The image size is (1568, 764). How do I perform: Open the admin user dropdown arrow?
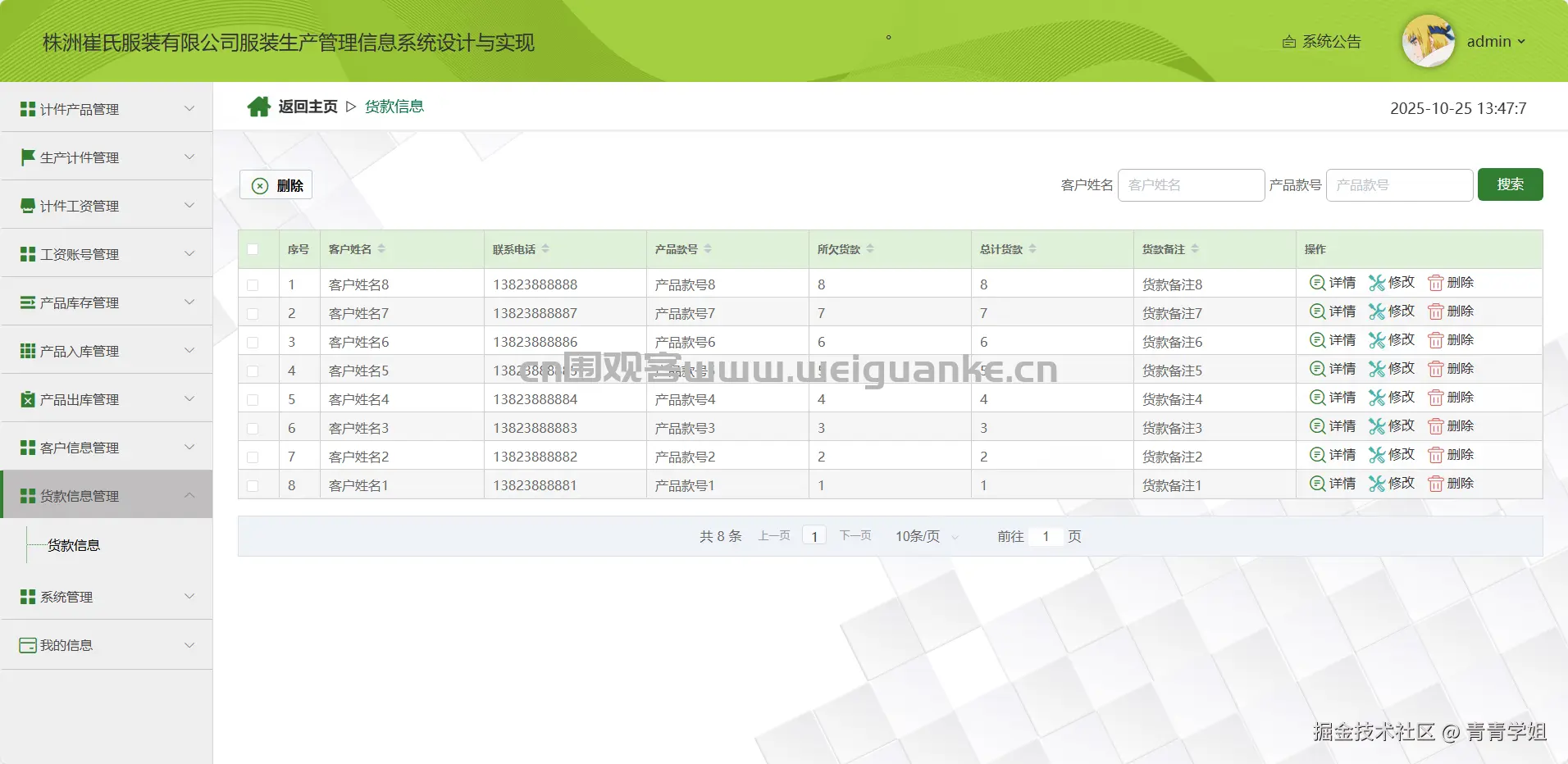point(1521,42)
